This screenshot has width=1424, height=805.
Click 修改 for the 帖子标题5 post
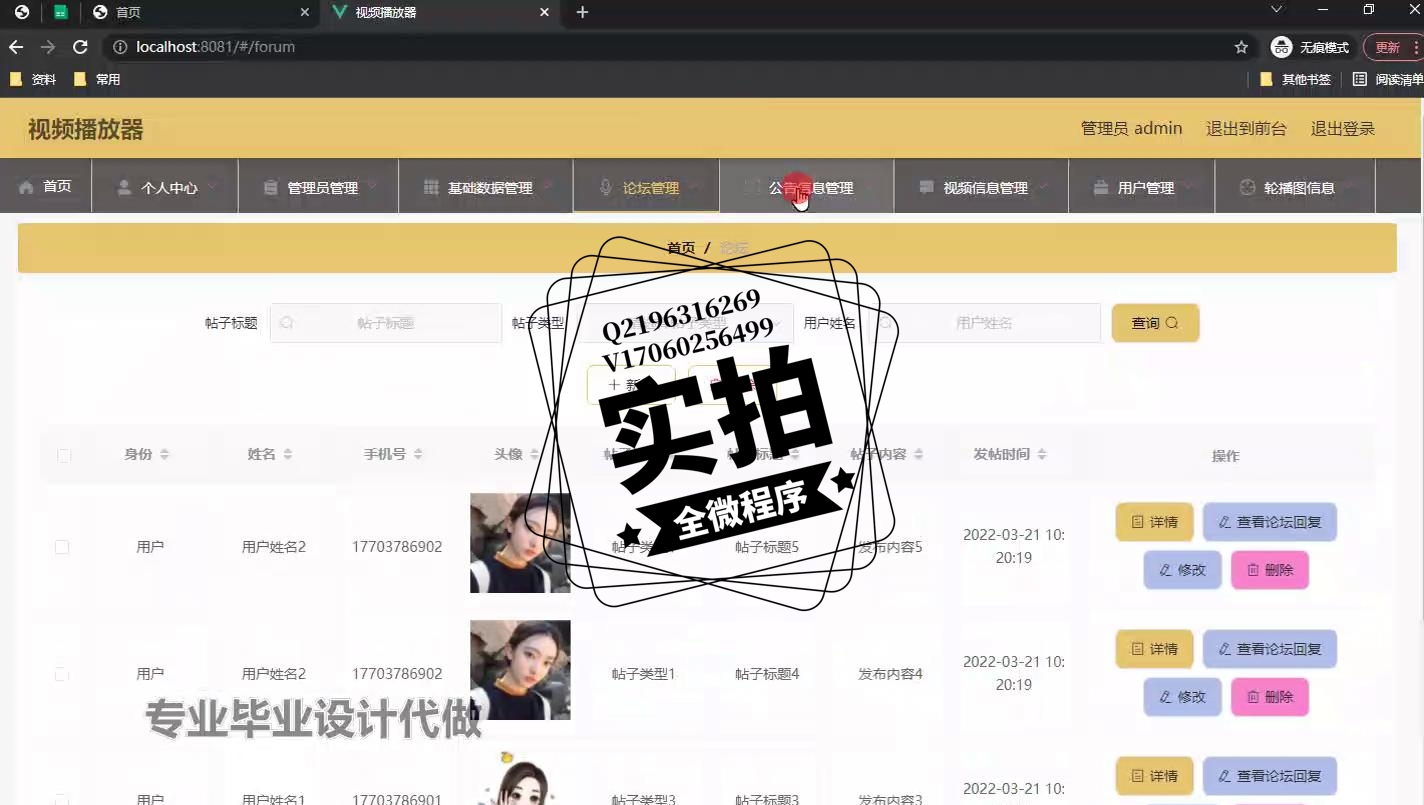pos(1182,570)
